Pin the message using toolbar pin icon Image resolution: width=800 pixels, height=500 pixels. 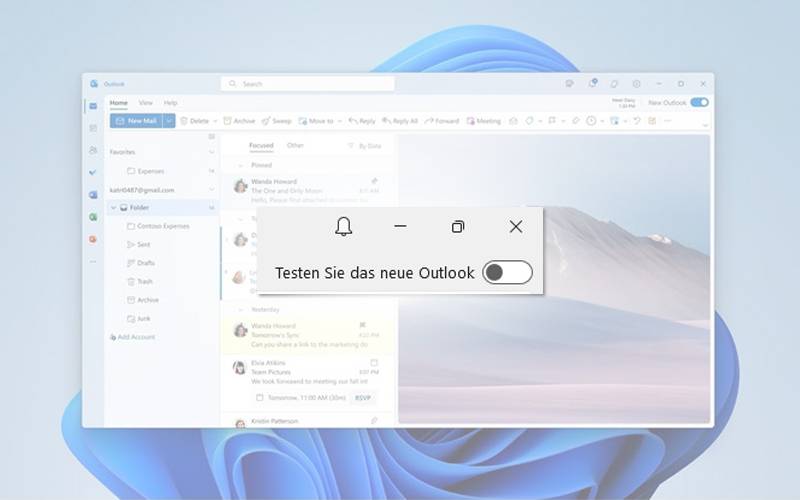tap(576, 121)
